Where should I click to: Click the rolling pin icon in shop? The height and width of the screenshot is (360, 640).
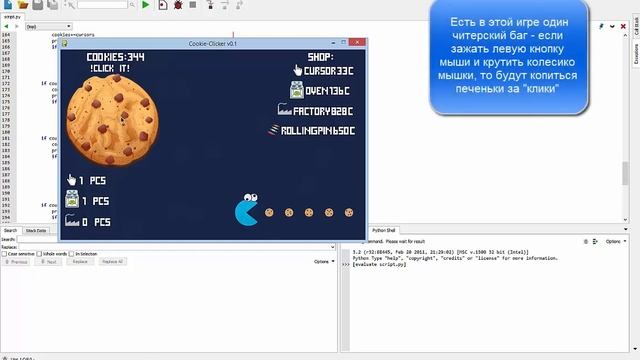click(x=273, y=130)
